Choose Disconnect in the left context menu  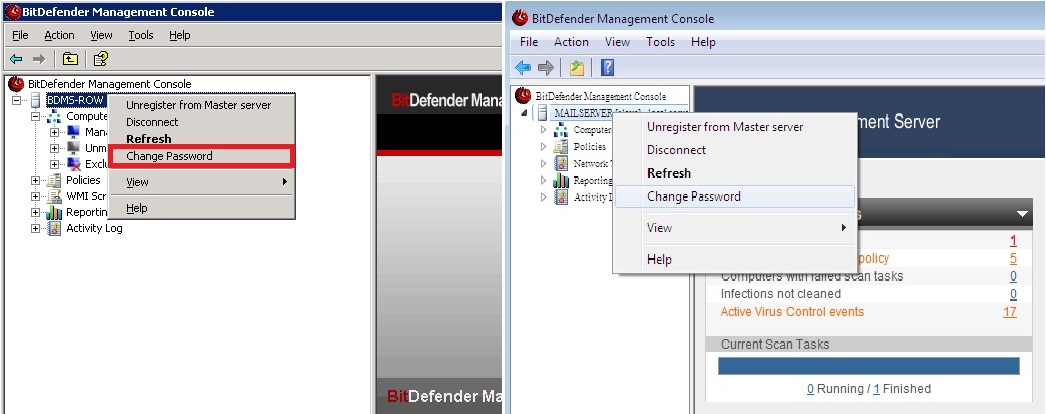click(x=201, y=122)
